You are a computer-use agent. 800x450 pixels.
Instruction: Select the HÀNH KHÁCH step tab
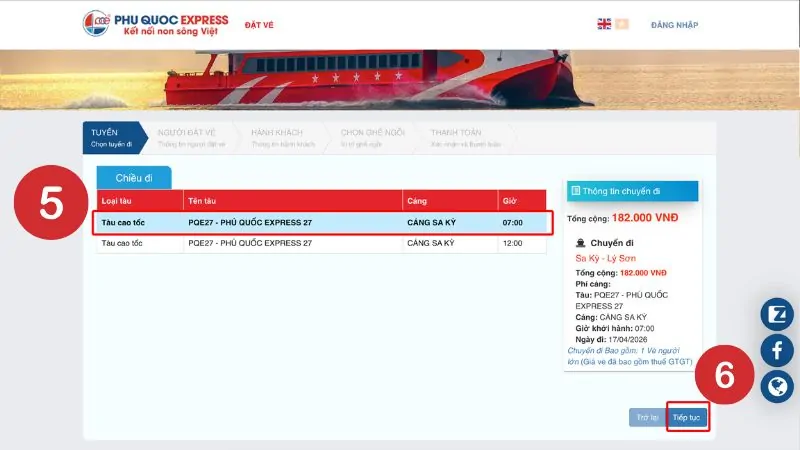283,138
